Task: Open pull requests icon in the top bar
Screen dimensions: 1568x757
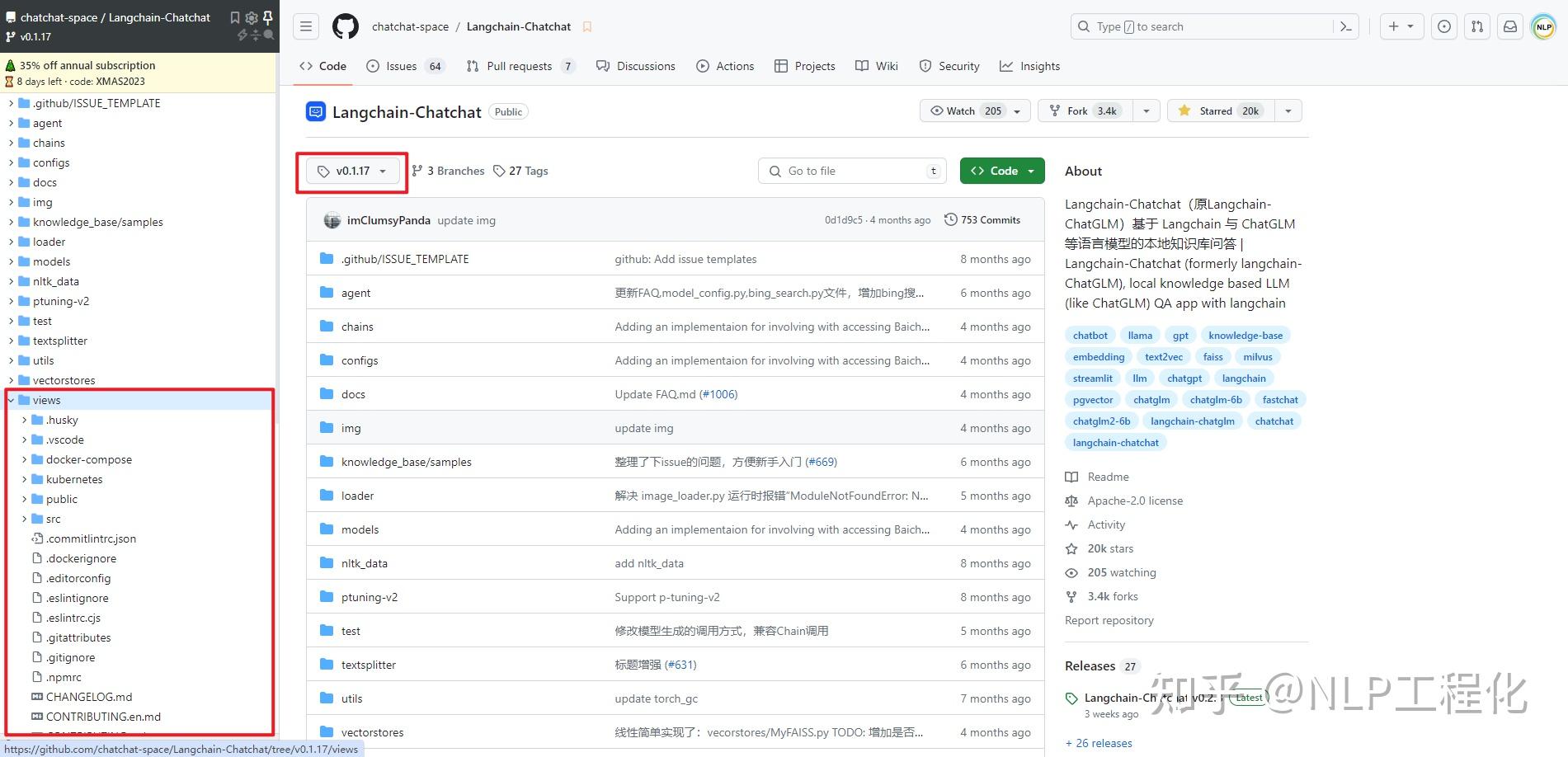Action: [x=1476, y=26]
